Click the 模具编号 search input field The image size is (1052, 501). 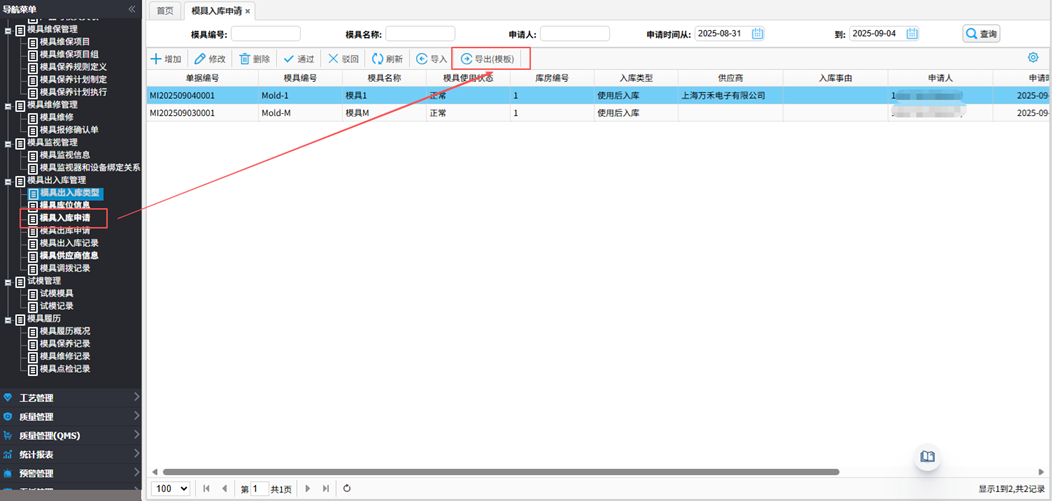(265, 34)
